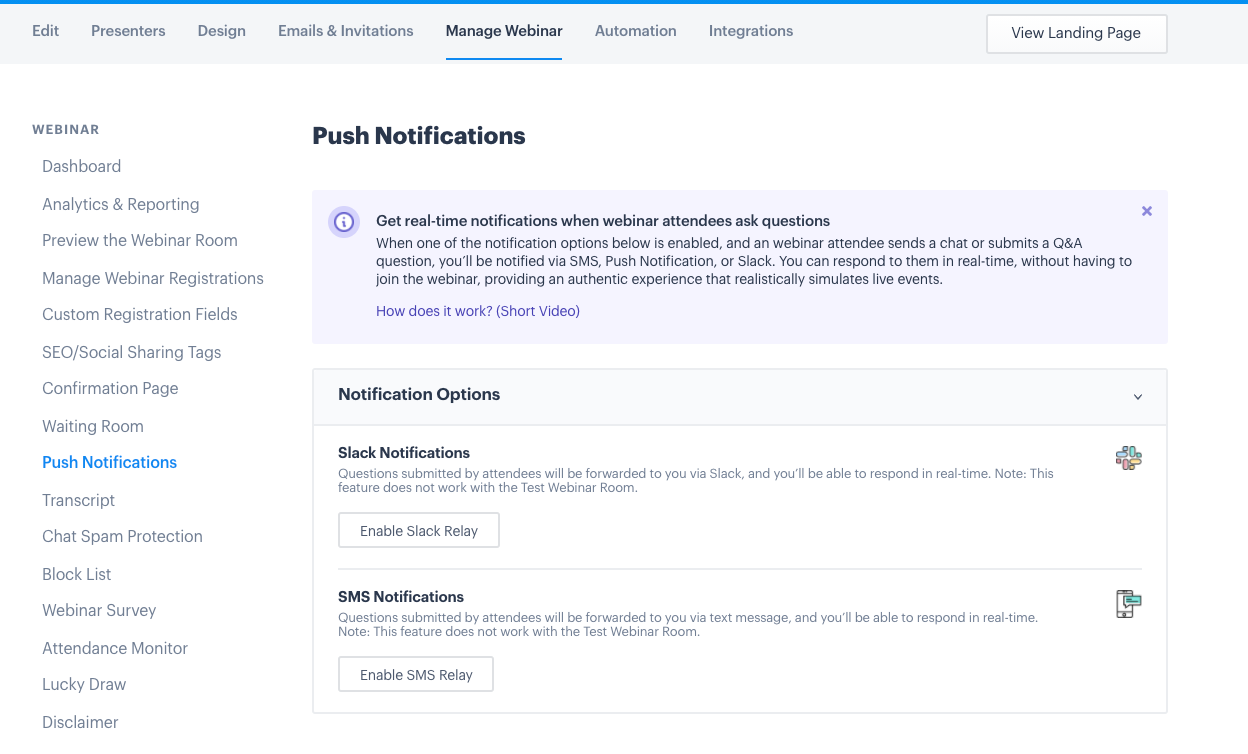Collapse the Notification Options section

[1138, 397]
